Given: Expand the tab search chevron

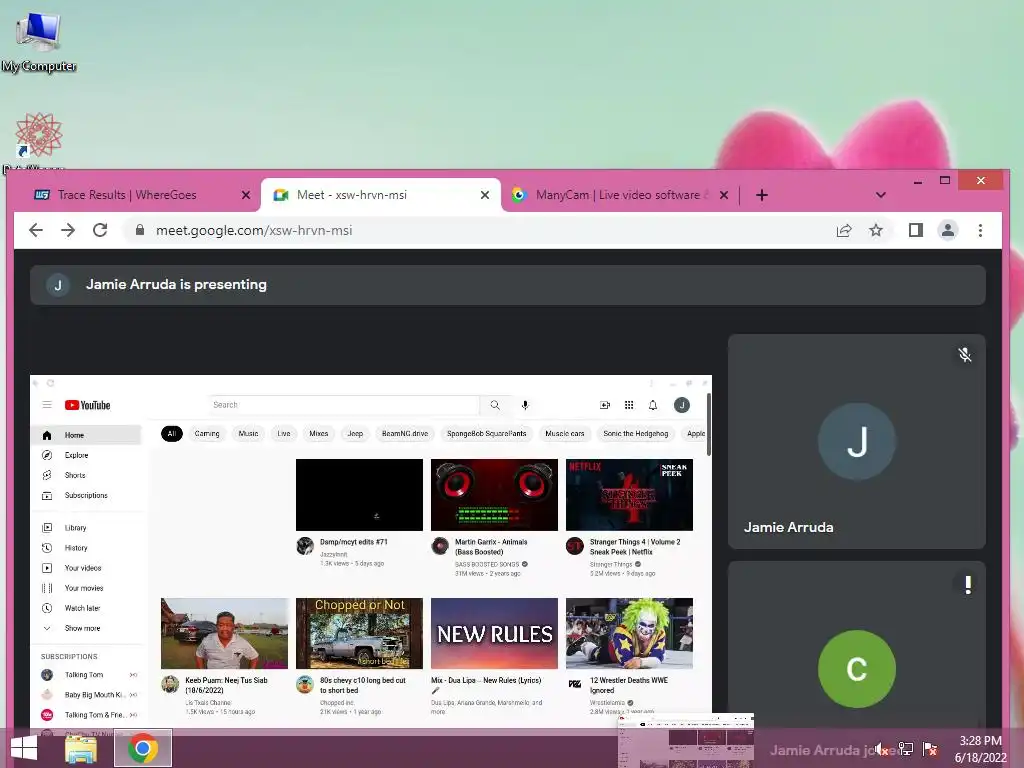Looking at the screenshot, I should point(880,195).
